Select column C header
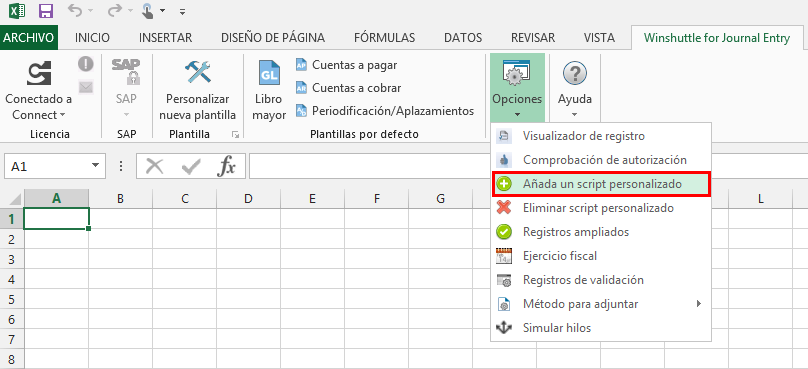 184,198
